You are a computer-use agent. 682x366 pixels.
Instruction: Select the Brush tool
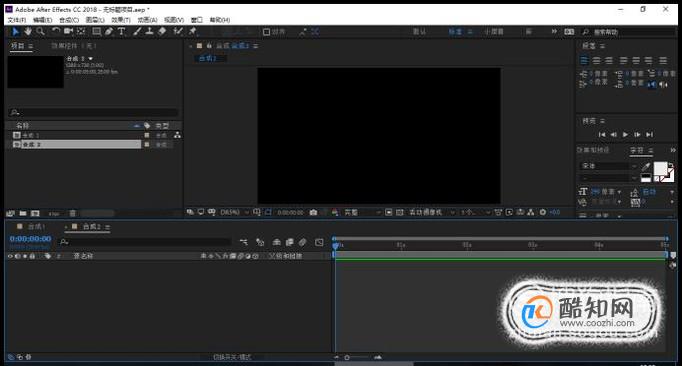pyautogui.click(x=137, y=31)
